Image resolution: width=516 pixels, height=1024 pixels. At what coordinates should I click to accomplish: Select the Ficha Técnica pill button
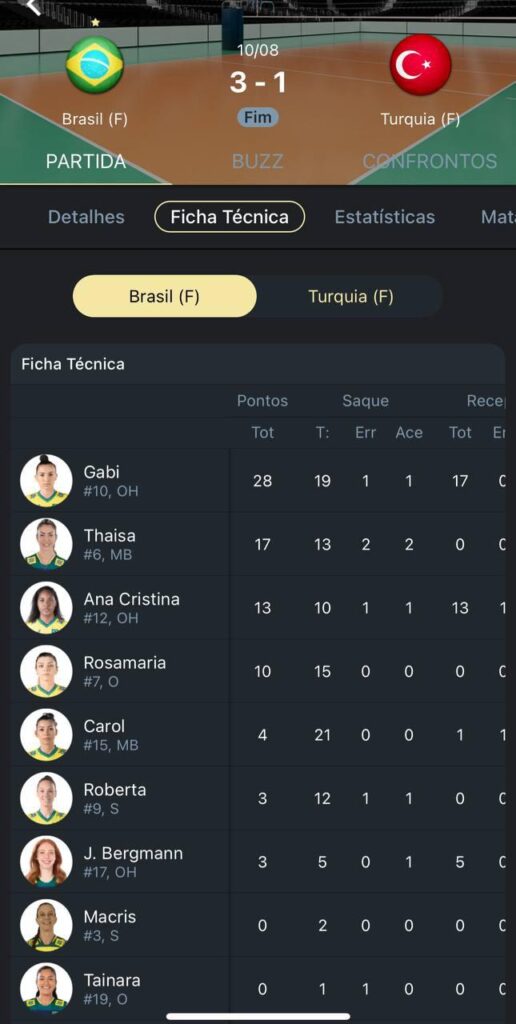coord(229,217)
